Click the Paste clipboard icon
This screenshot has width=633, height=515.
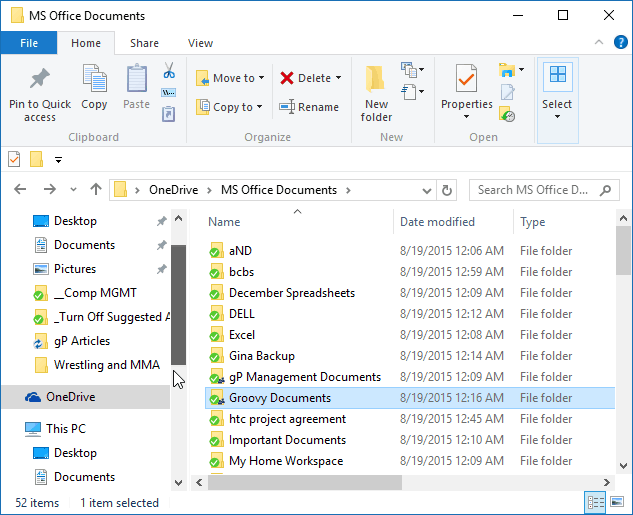pos(136,77)
